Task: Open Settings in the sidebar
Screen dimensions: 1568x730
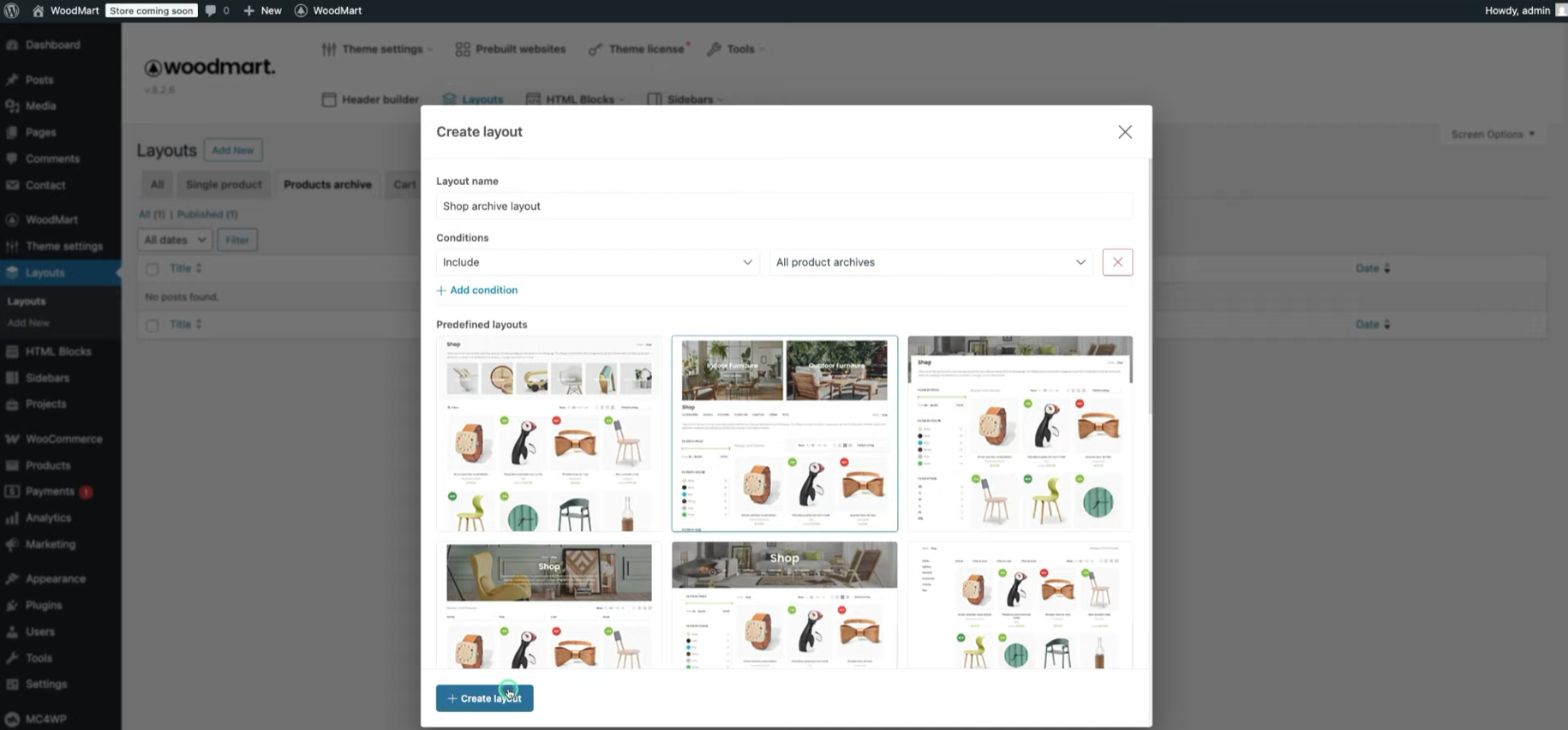Action: click(x=45, y=684)
